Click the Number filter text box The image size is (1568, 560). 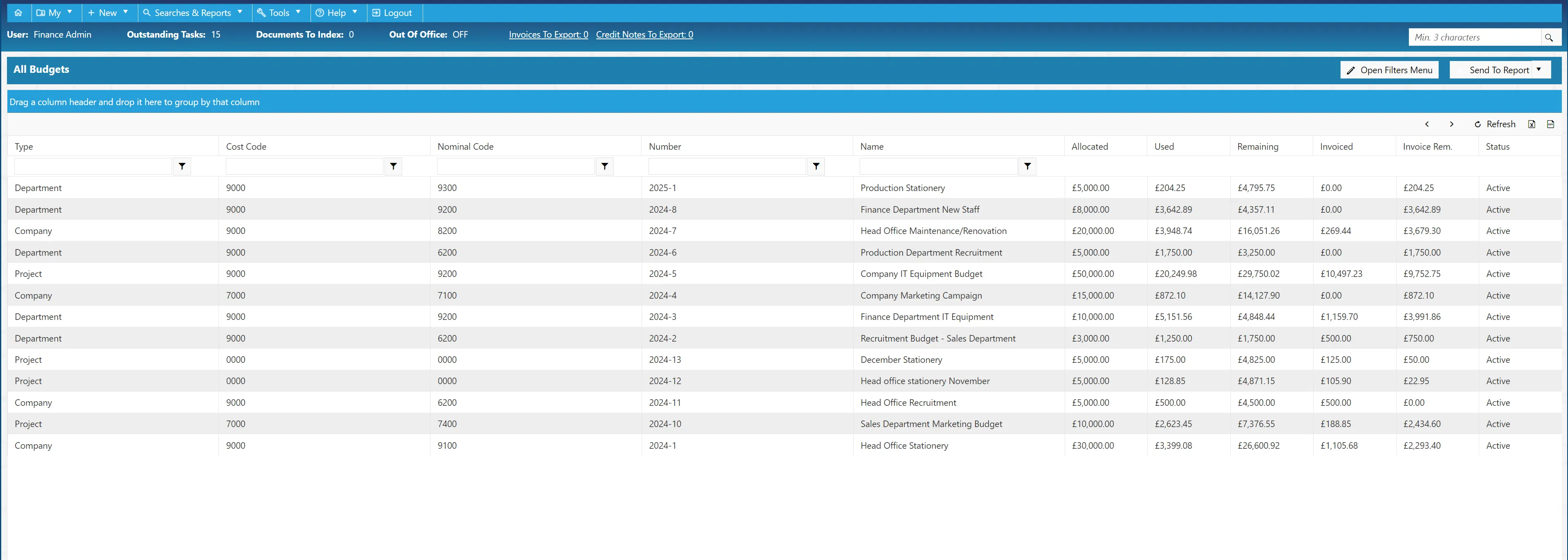727,166
